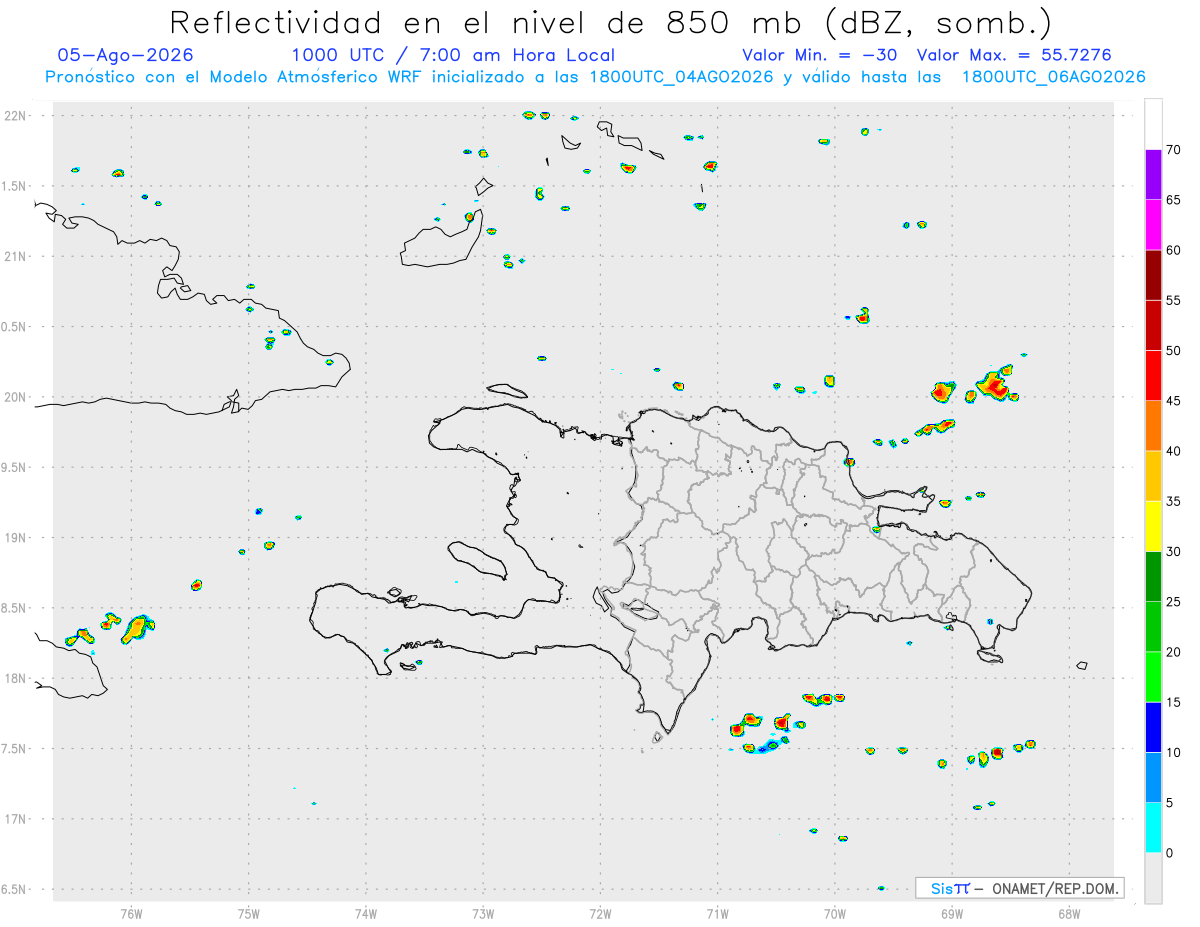Pick the blue 10–15 dBZ color band

tap(1153, 727)
